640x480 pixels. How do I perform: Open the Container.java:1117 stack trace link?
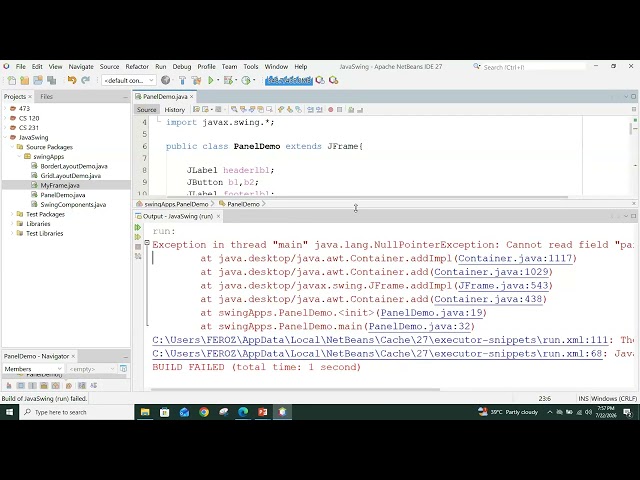coord(515,258)
